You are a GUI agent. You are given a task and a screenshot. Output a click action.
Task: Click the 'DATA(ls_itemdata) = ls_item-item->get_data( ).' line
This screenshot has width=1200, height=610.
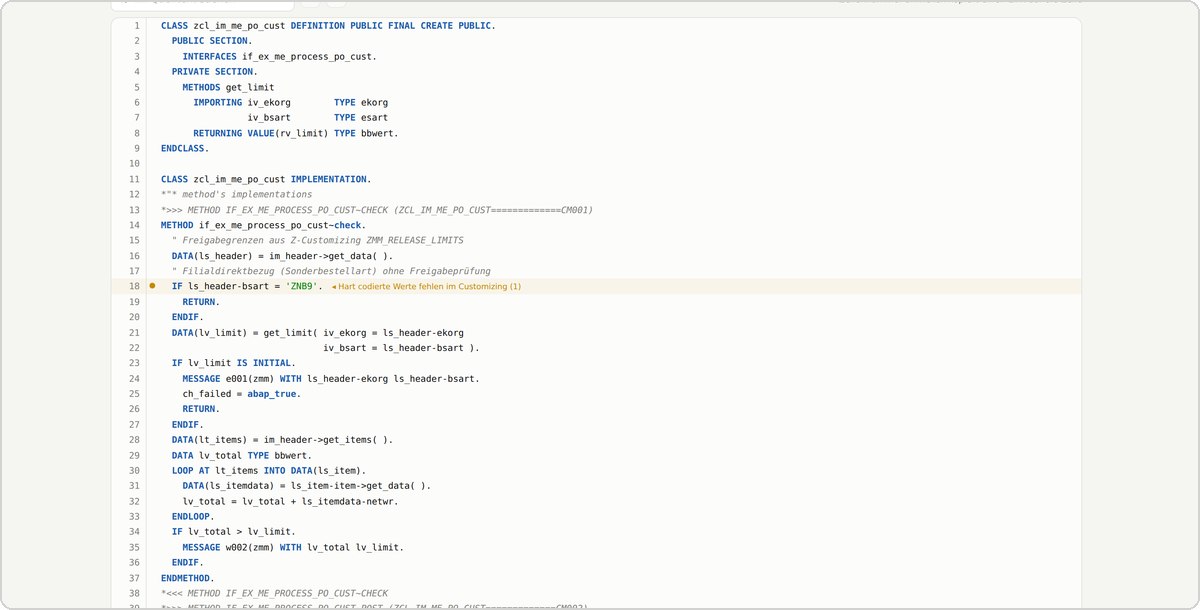point(307,486)
